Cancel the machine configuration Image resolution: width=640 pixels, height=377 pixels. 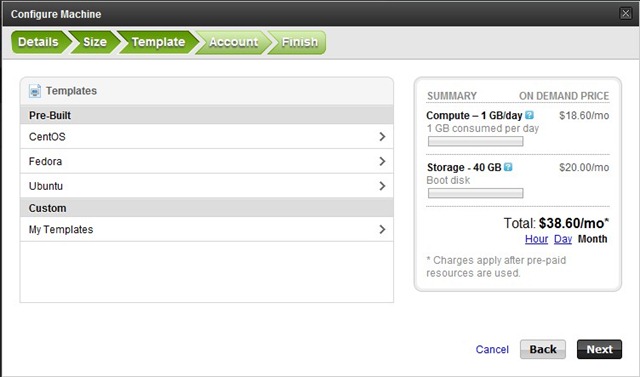click(492, 350)
